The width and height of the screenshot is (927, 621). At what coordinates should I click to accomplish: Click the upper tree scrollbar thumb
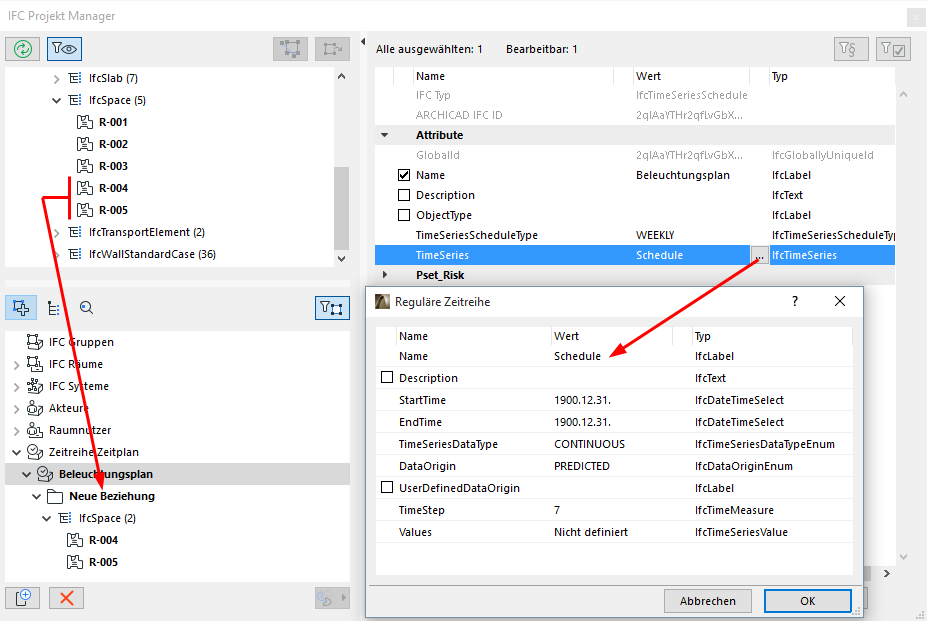pyautogui.click(x=341, y=208)
